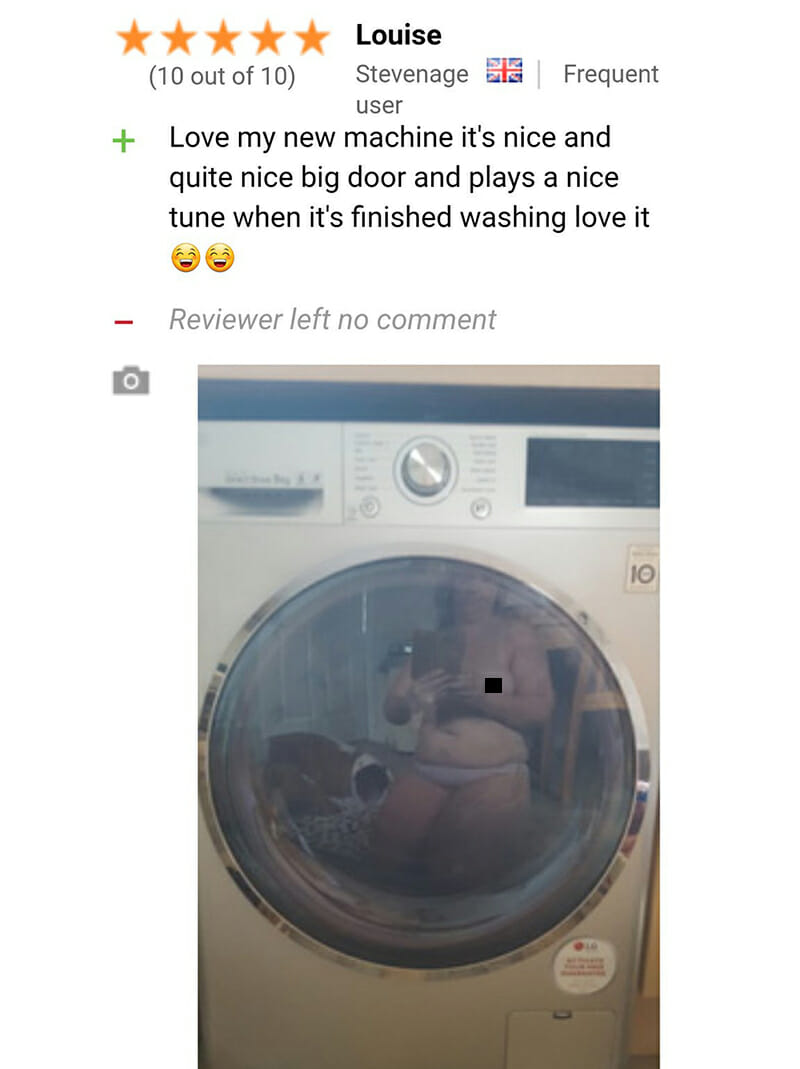
Task: Click the third orange rating star
Action: [224, 37]
